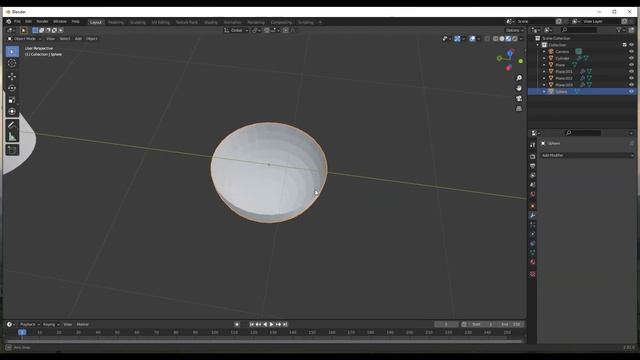This screenshot has width=640, height=360.
Task: Open the outliner filter dropdown
Action: pos(620,30)
